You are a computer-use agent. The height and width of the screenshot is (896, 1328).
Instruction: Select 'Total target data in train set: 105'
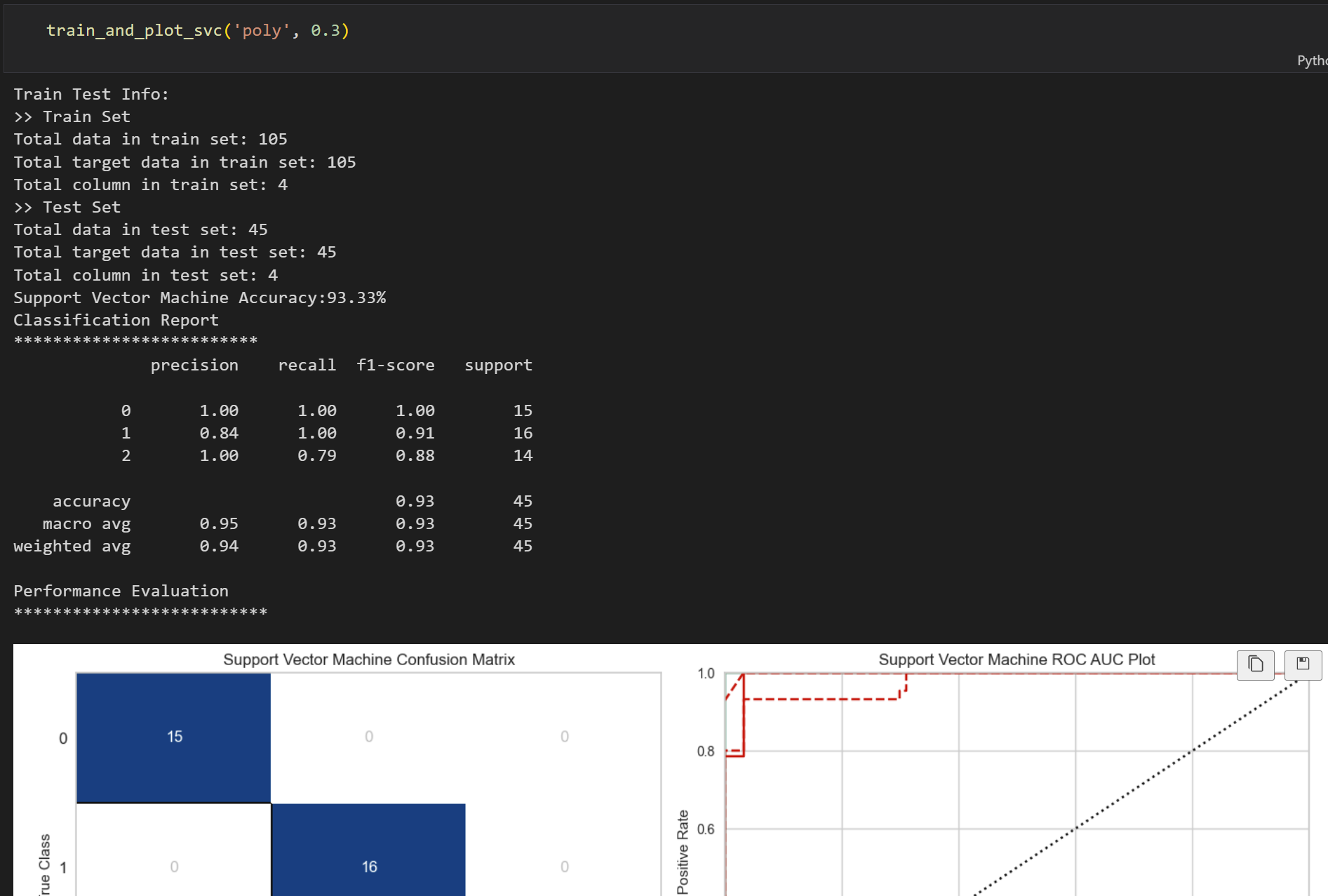tap(185, 162)
